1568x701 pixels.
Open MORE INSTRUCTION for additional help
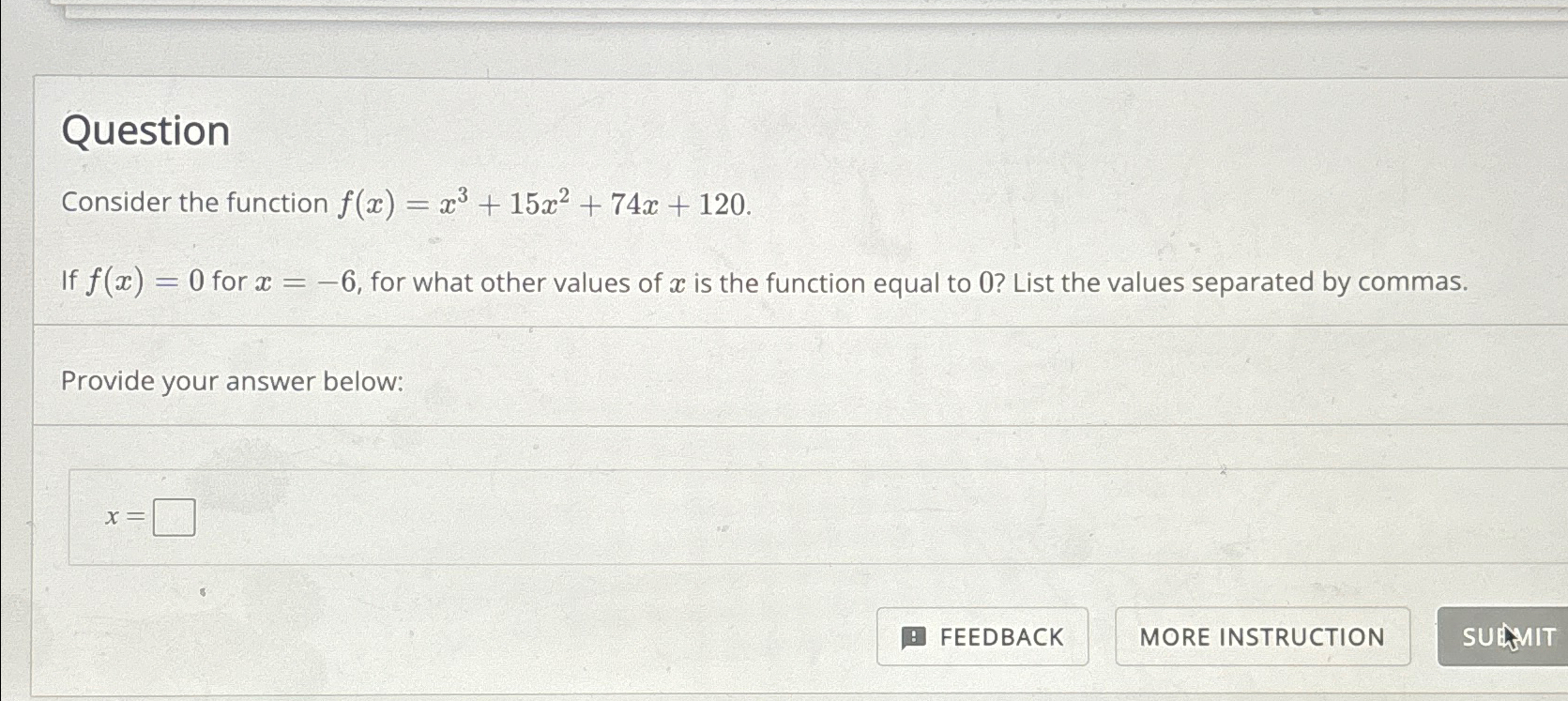click(1261, 637)
